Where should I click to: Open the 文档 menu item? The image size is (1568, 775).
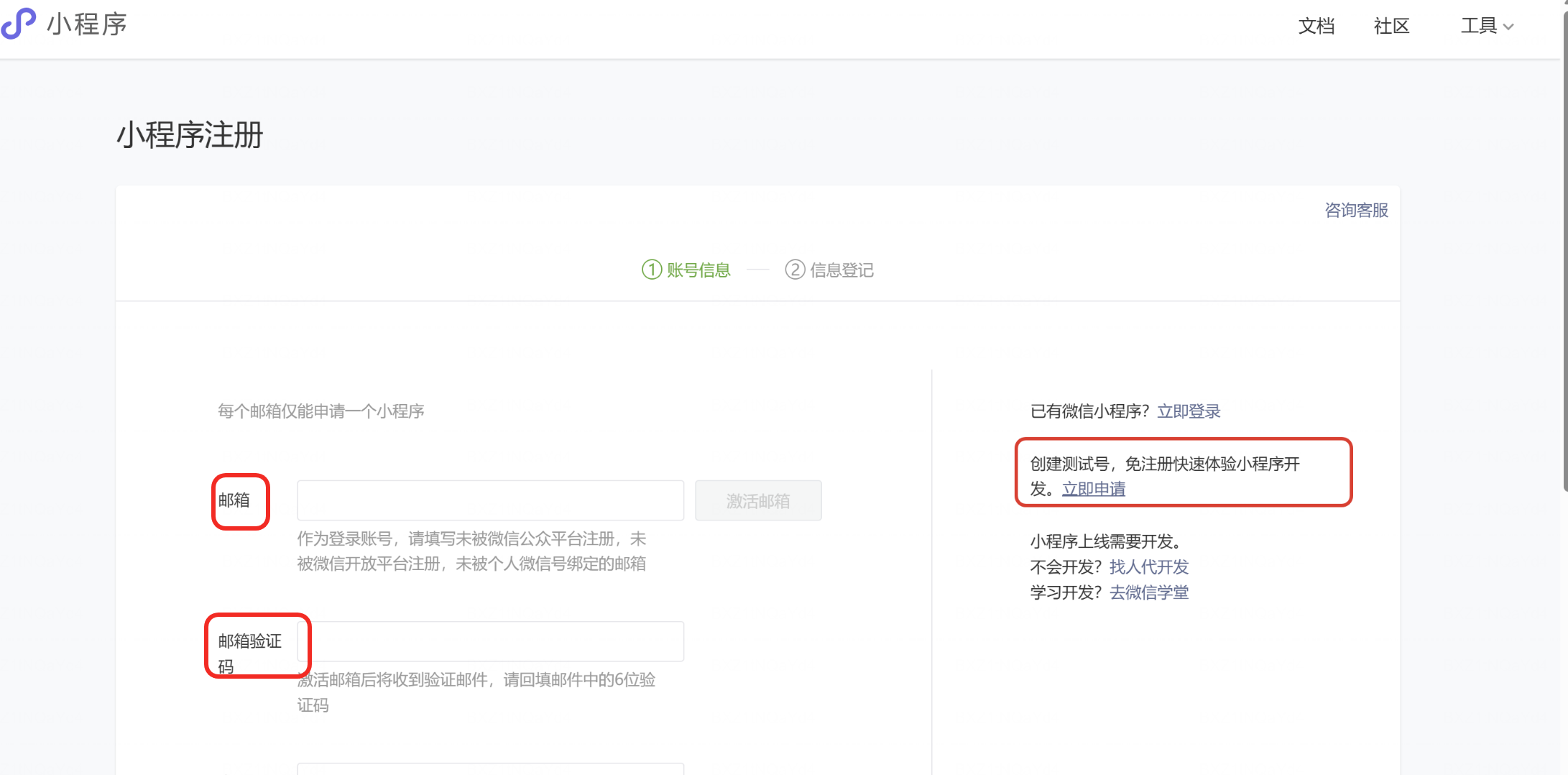pos(1316,26)
